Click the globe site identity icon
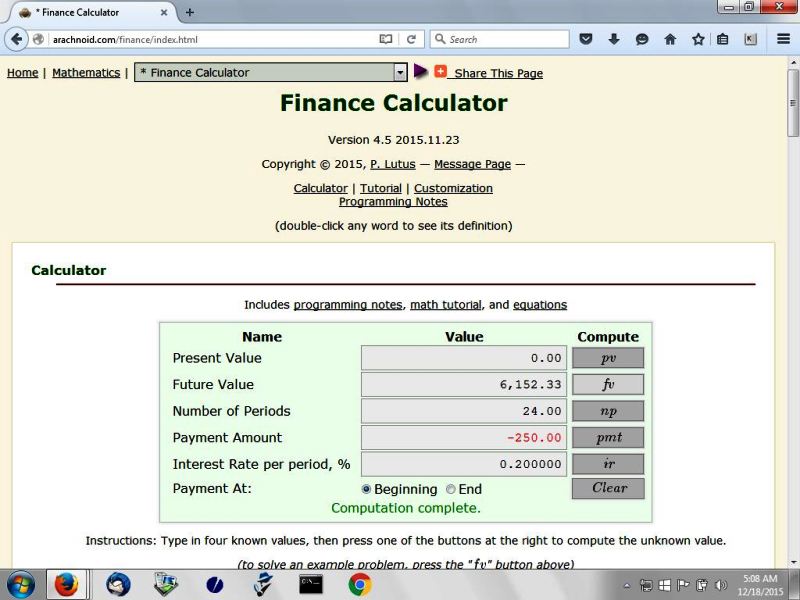 38,39
